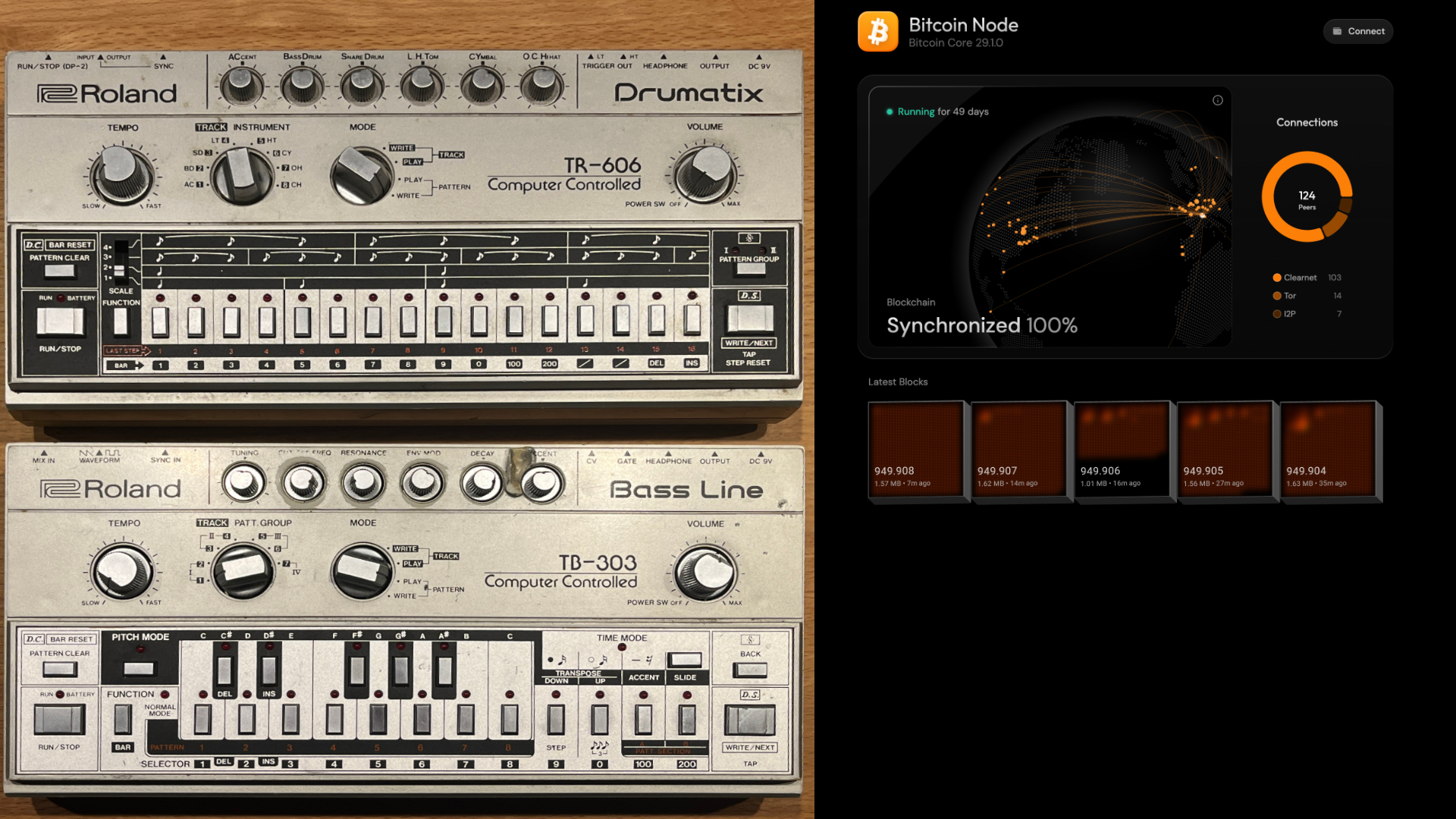The image size is (1456, 819).
Task: Click the 'Bitcoin Core 29.1.0' version text
Action: [x=955, y=43]
